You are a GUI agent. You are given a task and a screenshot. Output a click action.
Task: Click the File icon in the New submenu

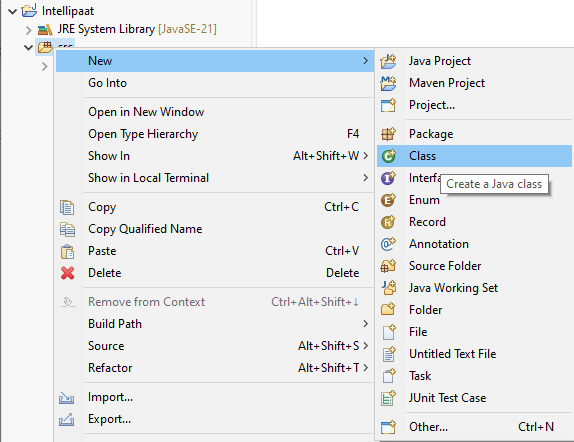389,332
